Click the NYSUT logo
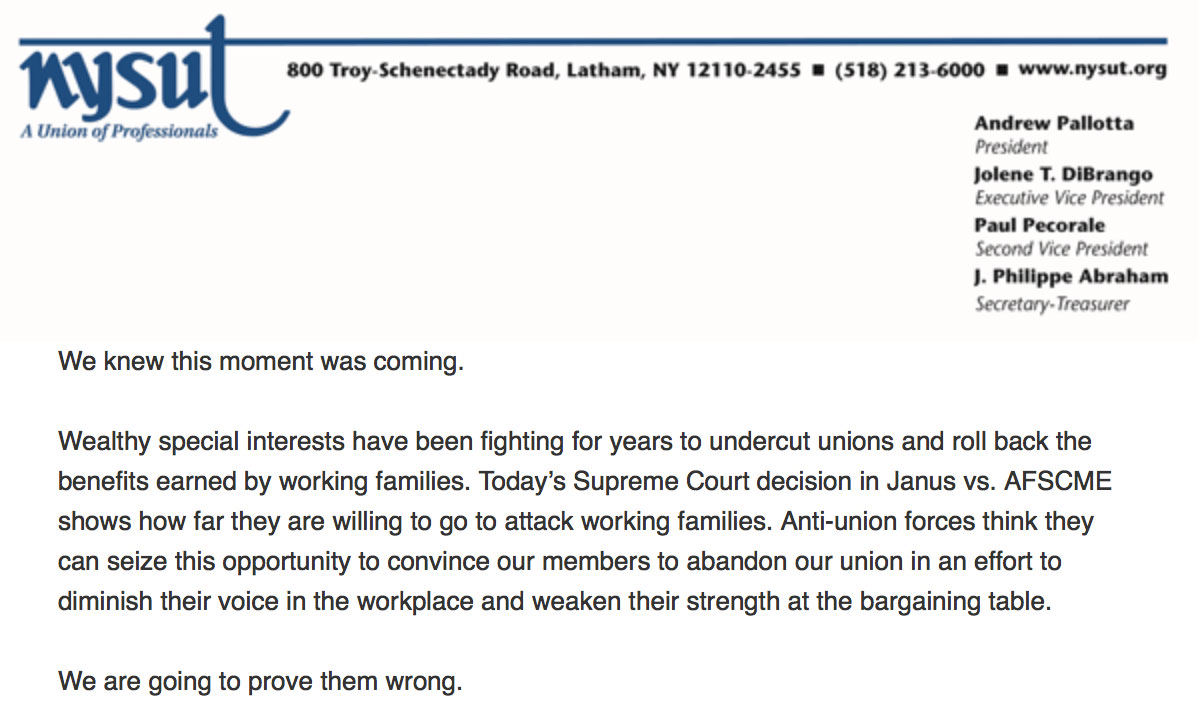The height and width of the screenshot is (710, 1198). click(153, 78)
